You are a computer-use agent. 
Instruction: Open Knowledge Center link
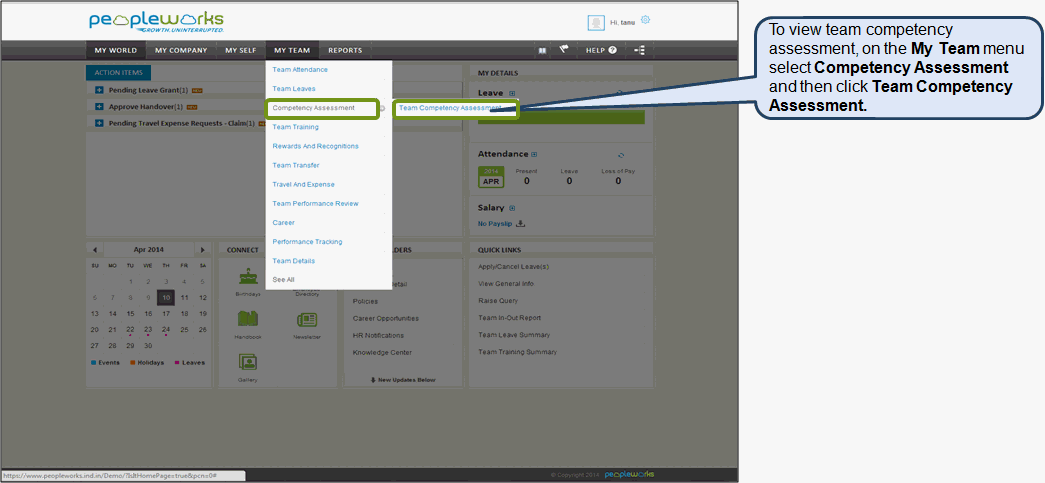coord(382,352)
